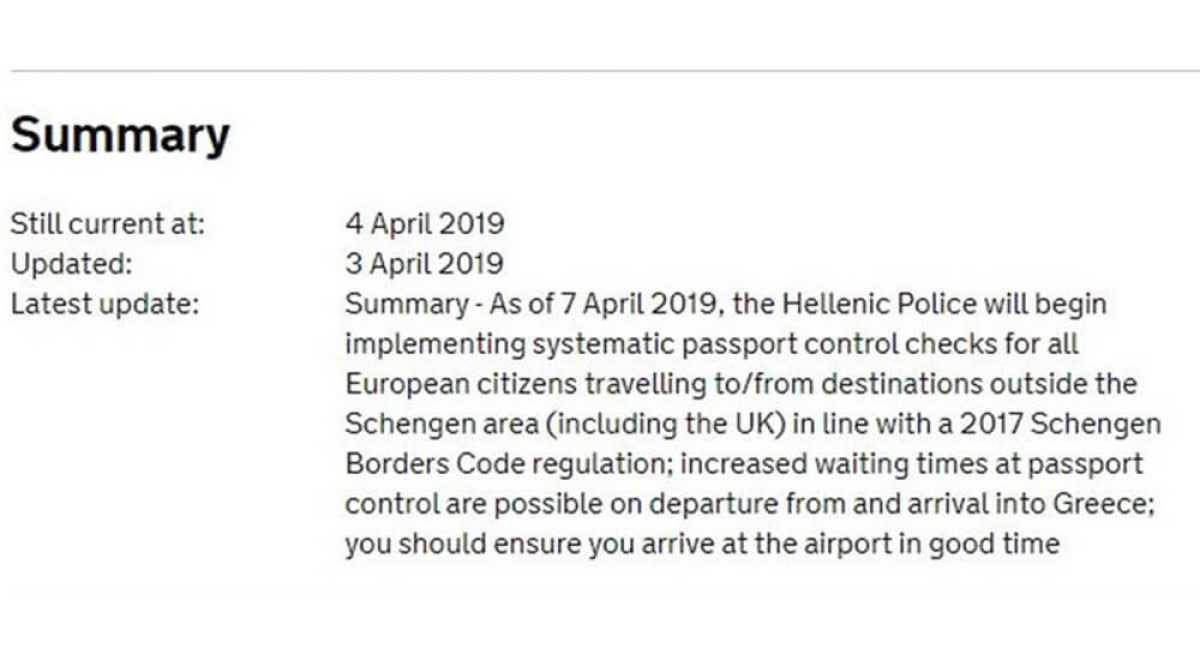Click the "3 April 2019" date
The width and height of the screenshot is (1200, 660).
click(x=424, y=263)
